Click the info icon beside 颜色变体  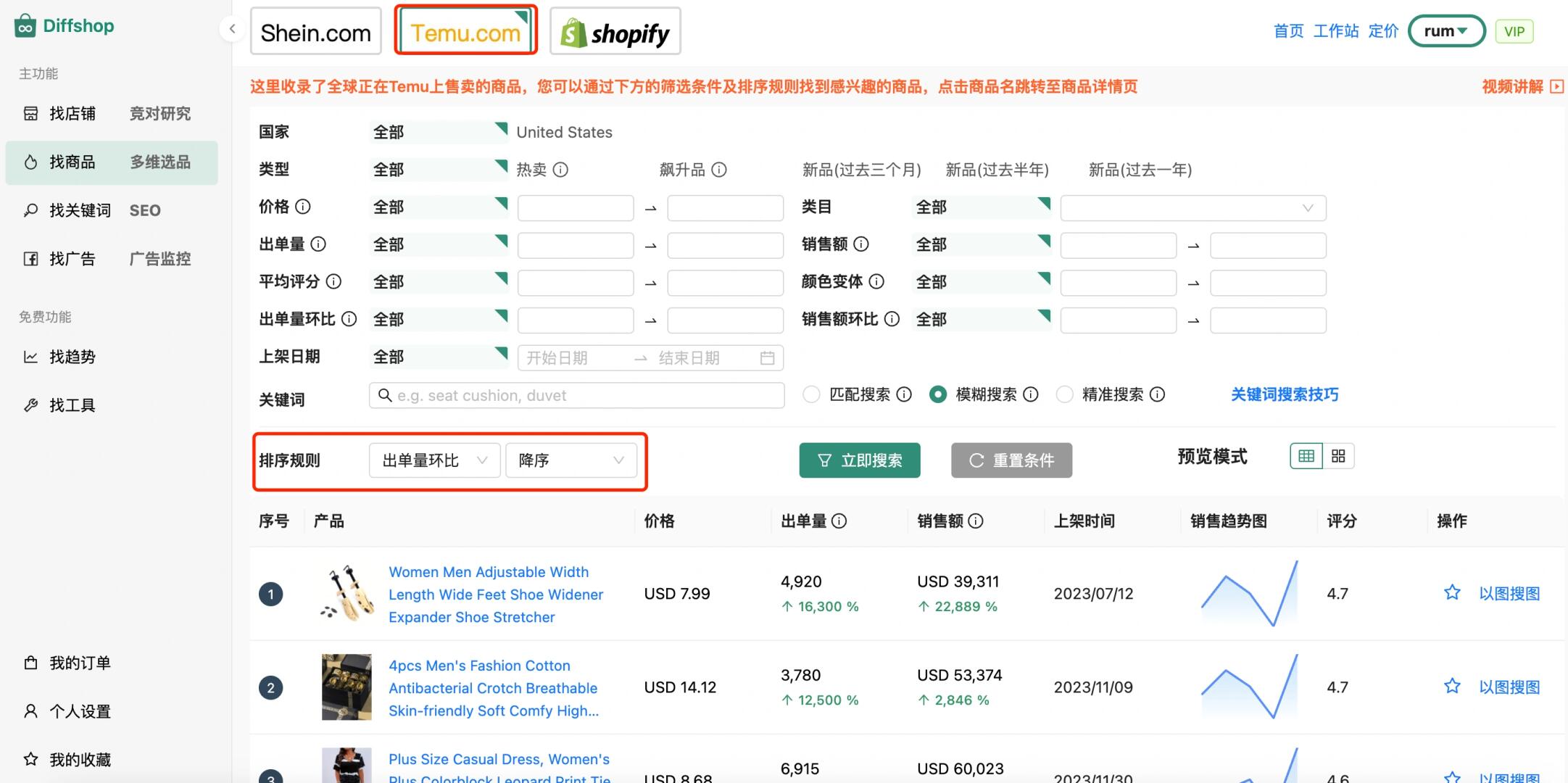[876, 281]
